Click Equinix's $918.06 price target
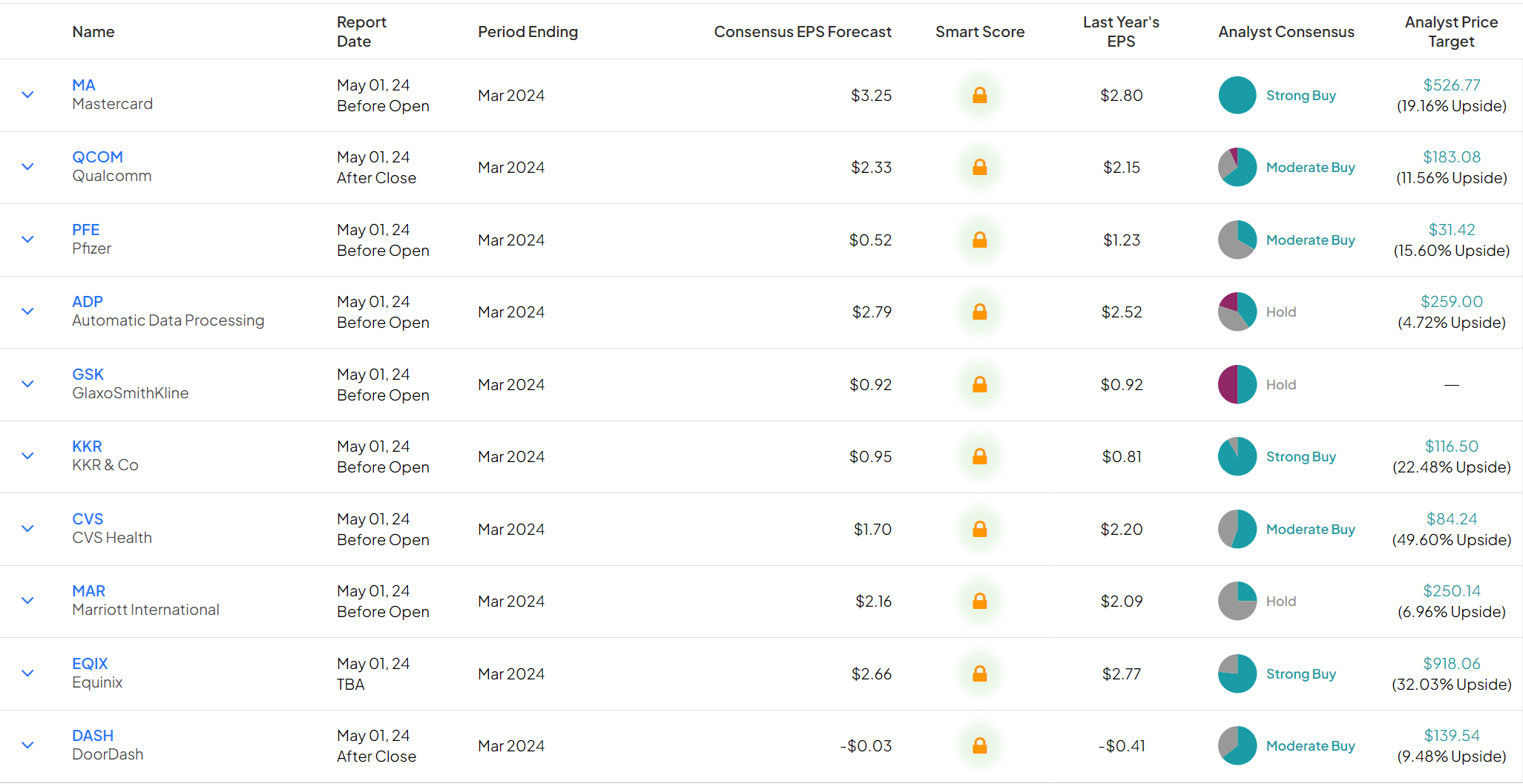The height and width of the screenshot is (784, 1523). [x=1452, y=664]
